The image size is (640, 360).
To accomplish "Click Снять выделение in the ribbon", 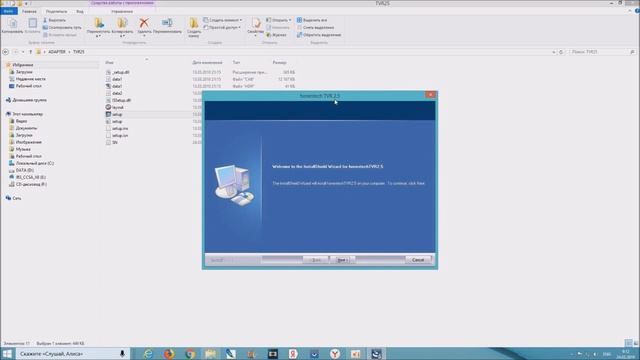I will (315, 27).
